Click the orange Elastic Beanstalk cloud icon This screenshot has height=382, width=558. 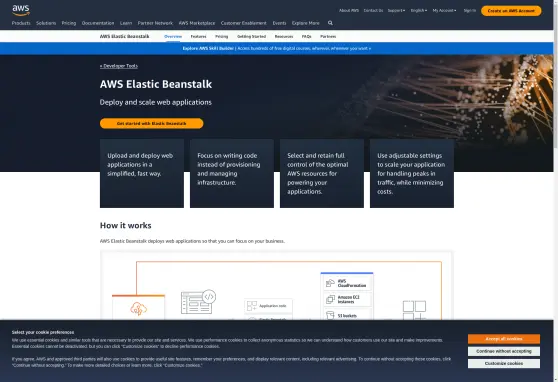click(x=138, y=309)
